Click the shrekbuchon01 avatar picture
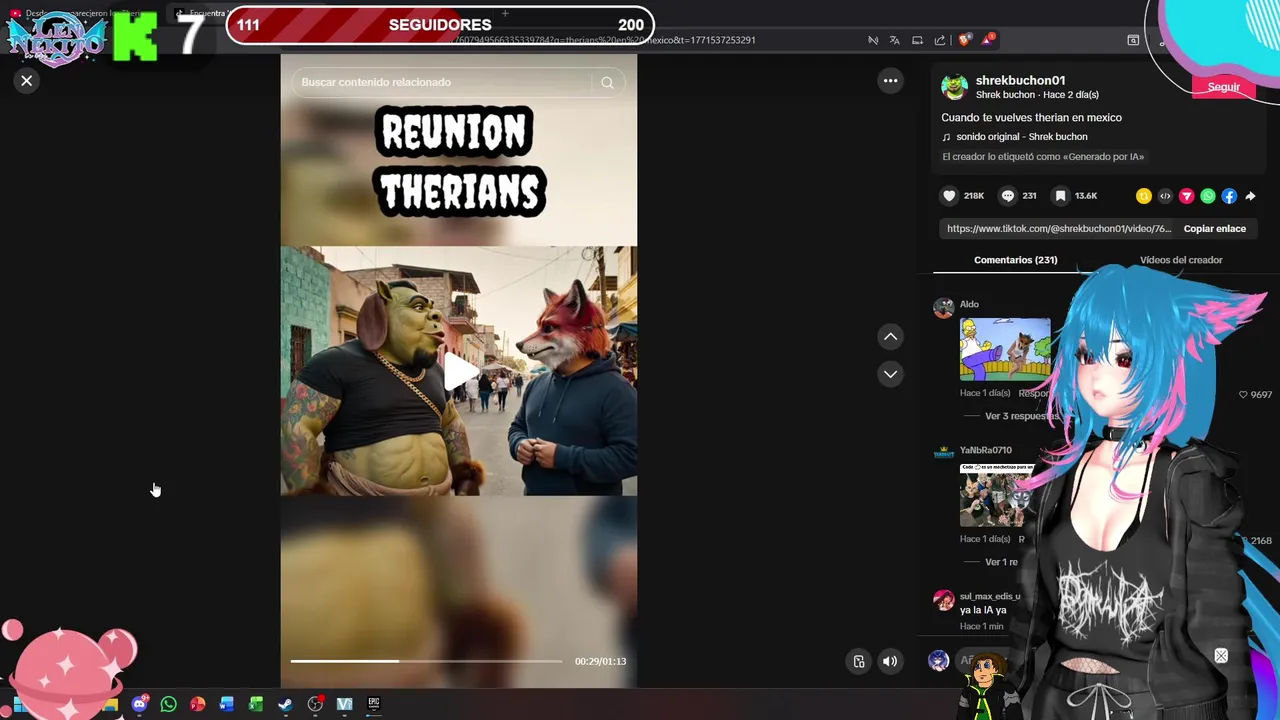This screenshot has height=720, width=1280. pyautogui.click(x=955, y=87)
